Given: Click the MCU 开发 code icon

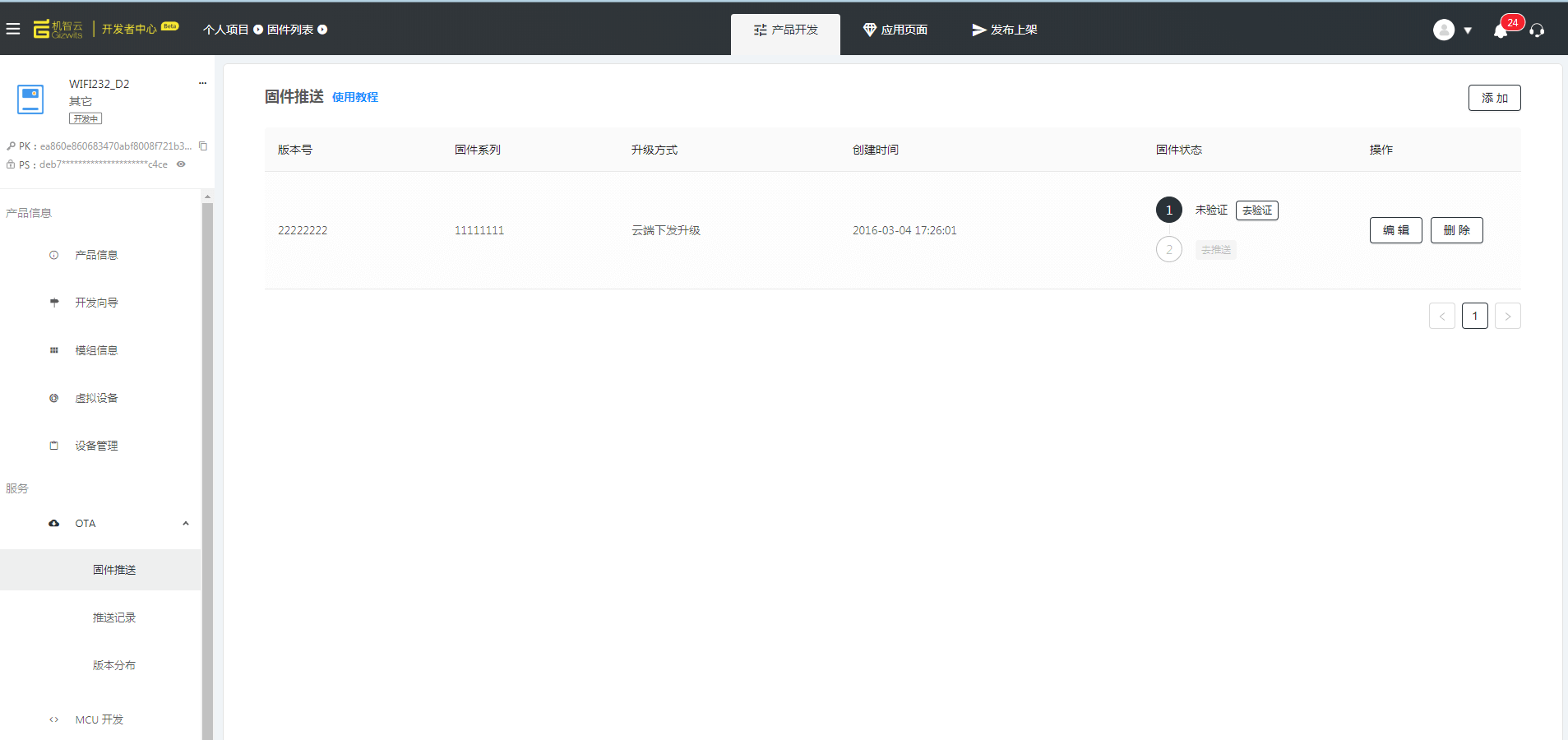Looking at the screenshot, I should pos(54,719).
